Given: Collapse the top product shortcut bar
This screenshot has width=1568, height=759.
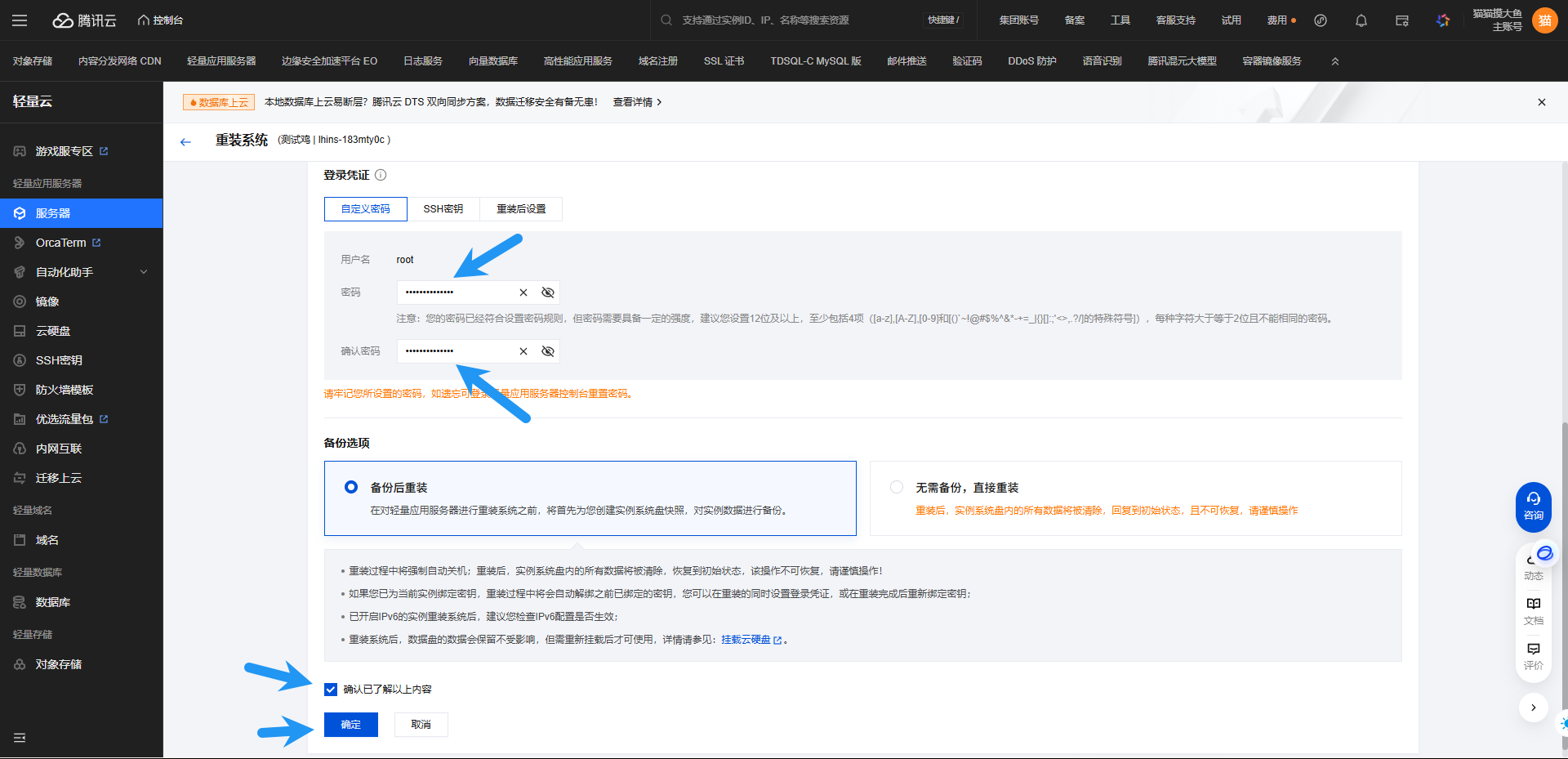Looking at the screenshot, I should (1335, 61).
